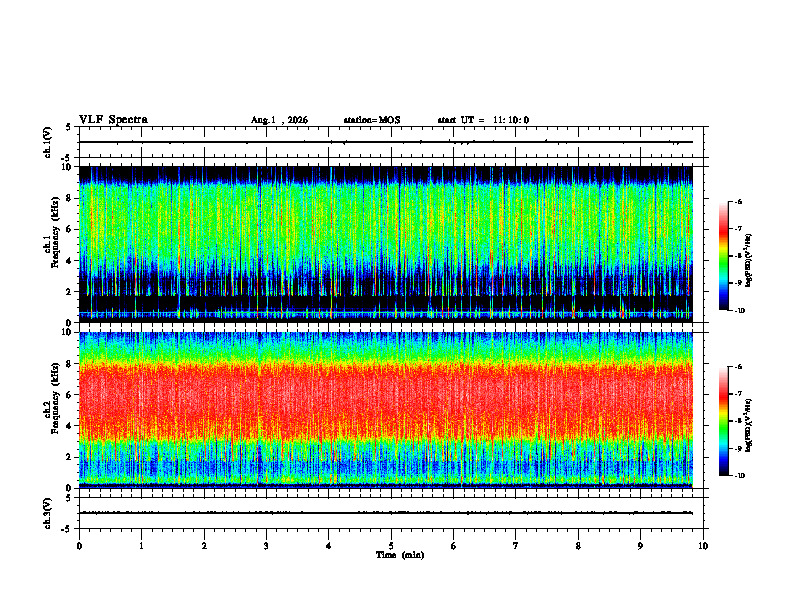Click the ch.1 spectrogram panel
792x612 pixels.
coord(386,244)
